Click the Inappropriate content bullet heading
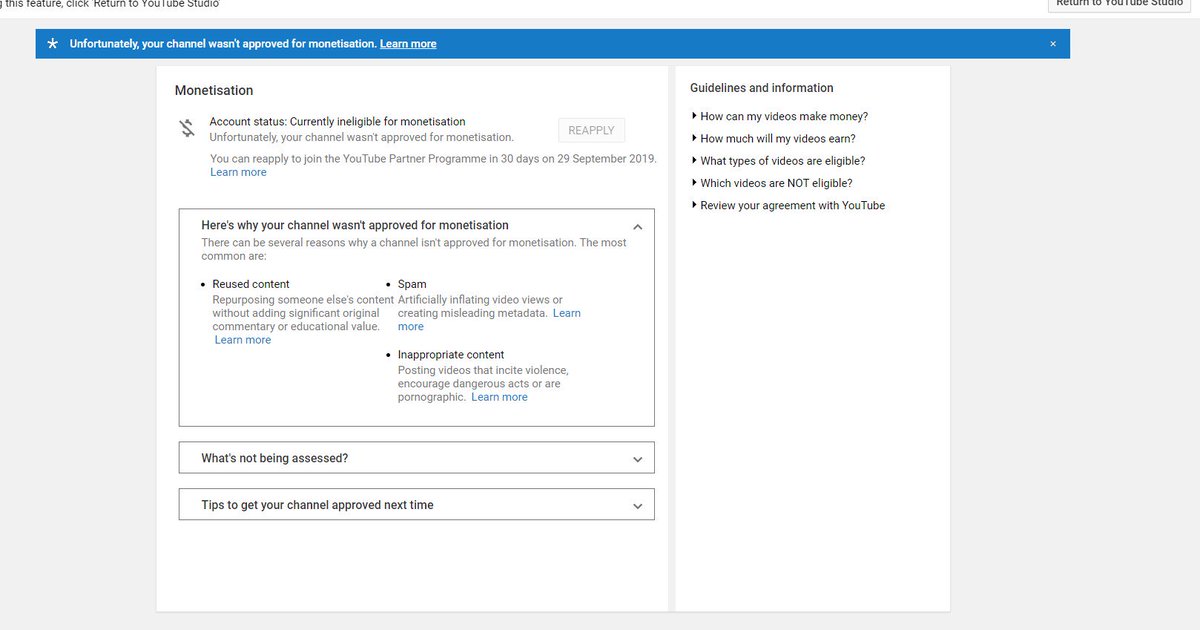Viewport: 1200px width, 630px height. click(451, 355)
